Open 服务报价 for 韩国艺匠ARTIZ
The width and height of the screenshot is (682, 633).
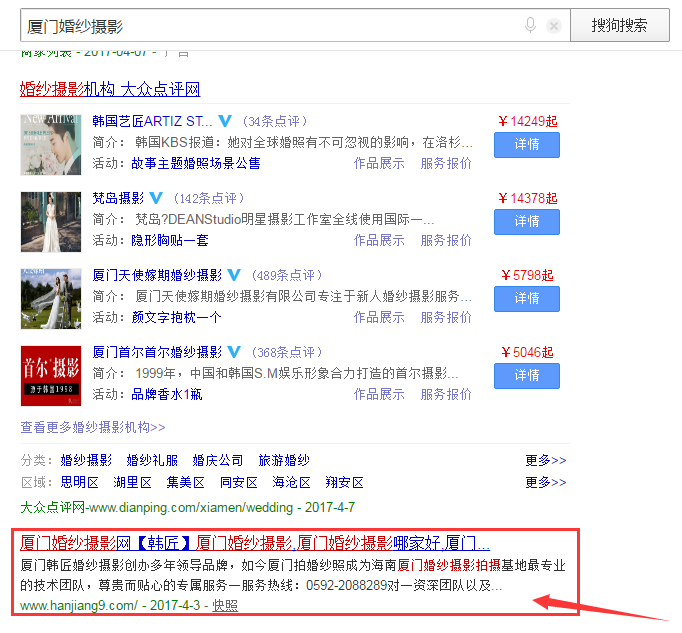pos(446,163)
